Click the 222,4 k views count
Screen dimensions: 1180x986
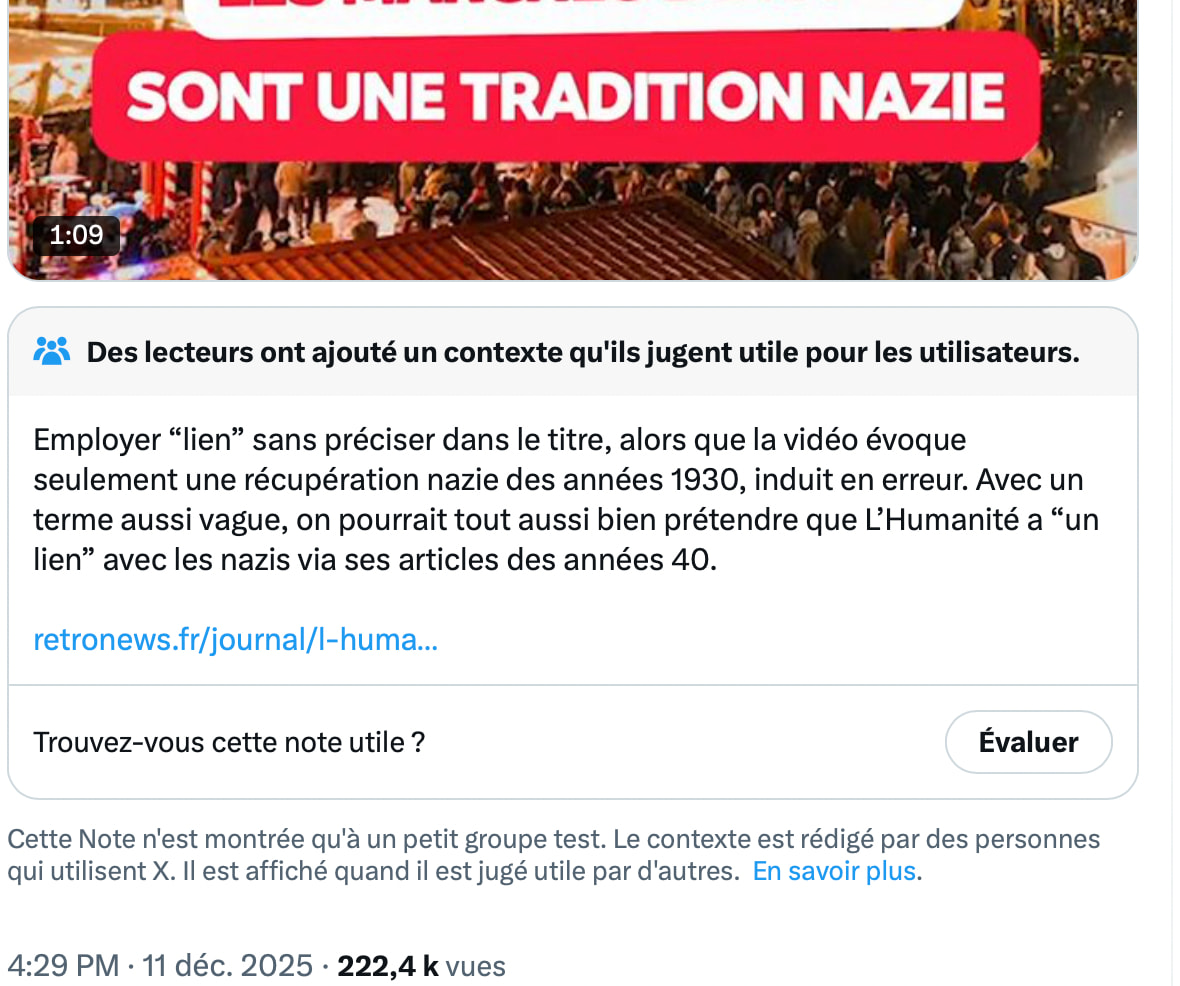(388, 966)
